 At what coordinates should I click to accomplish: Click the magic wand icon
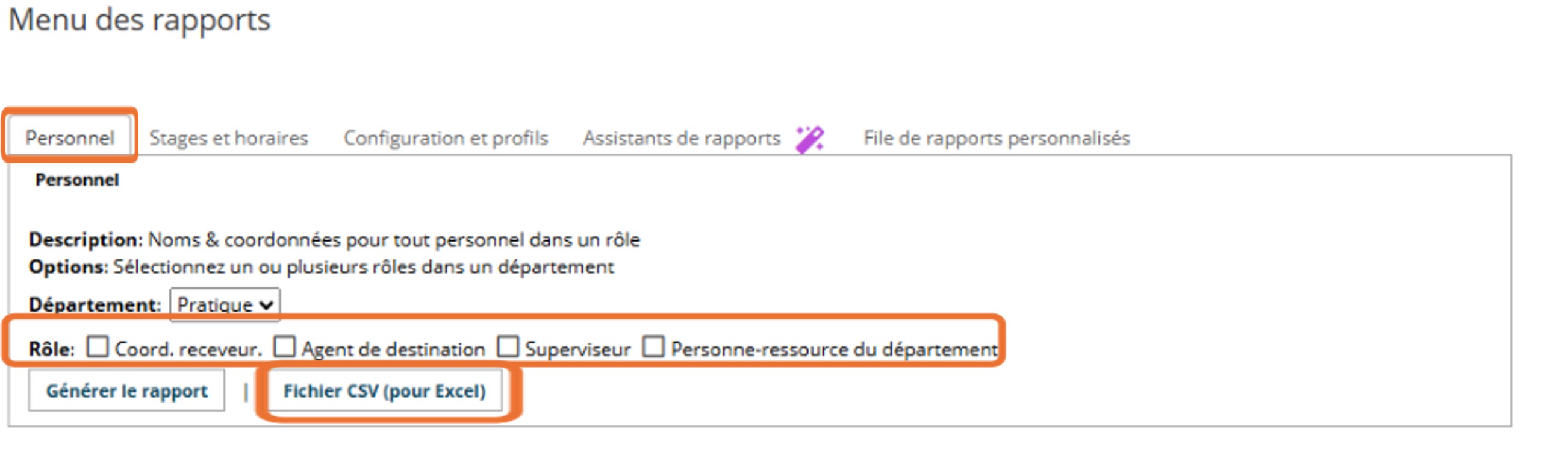(809, 139)
